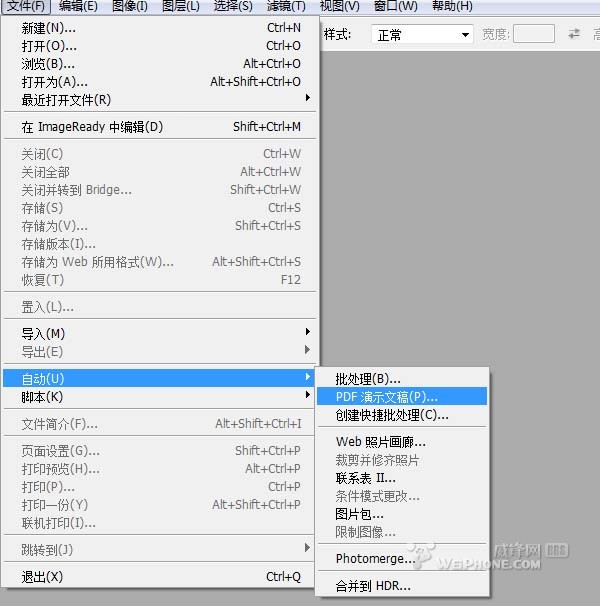Choose Photomerge... entry
The width and height of the screenshot is (600, 606).
(x=402, y=559)
